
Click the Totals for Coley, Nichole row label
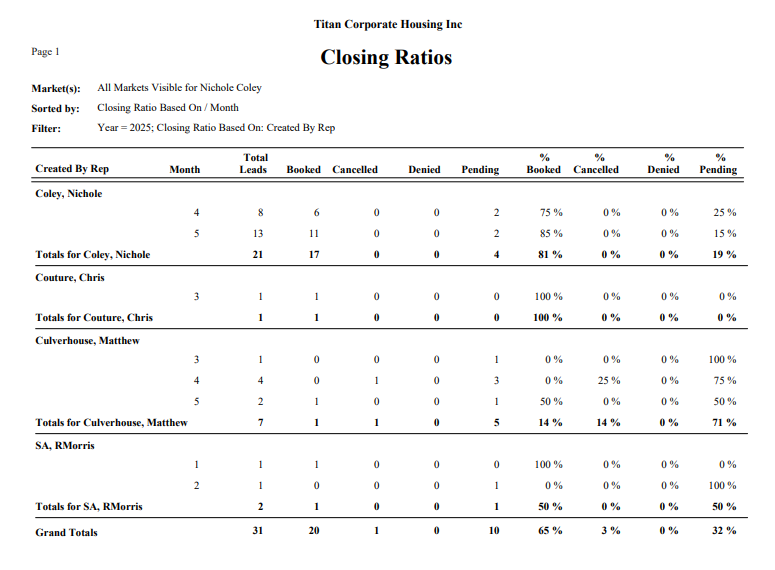click(x=93, y=255)
